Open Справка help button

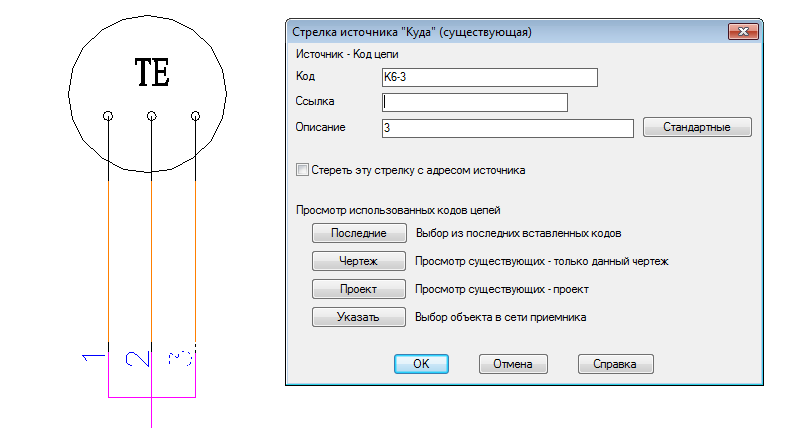[x=615, y=364]
